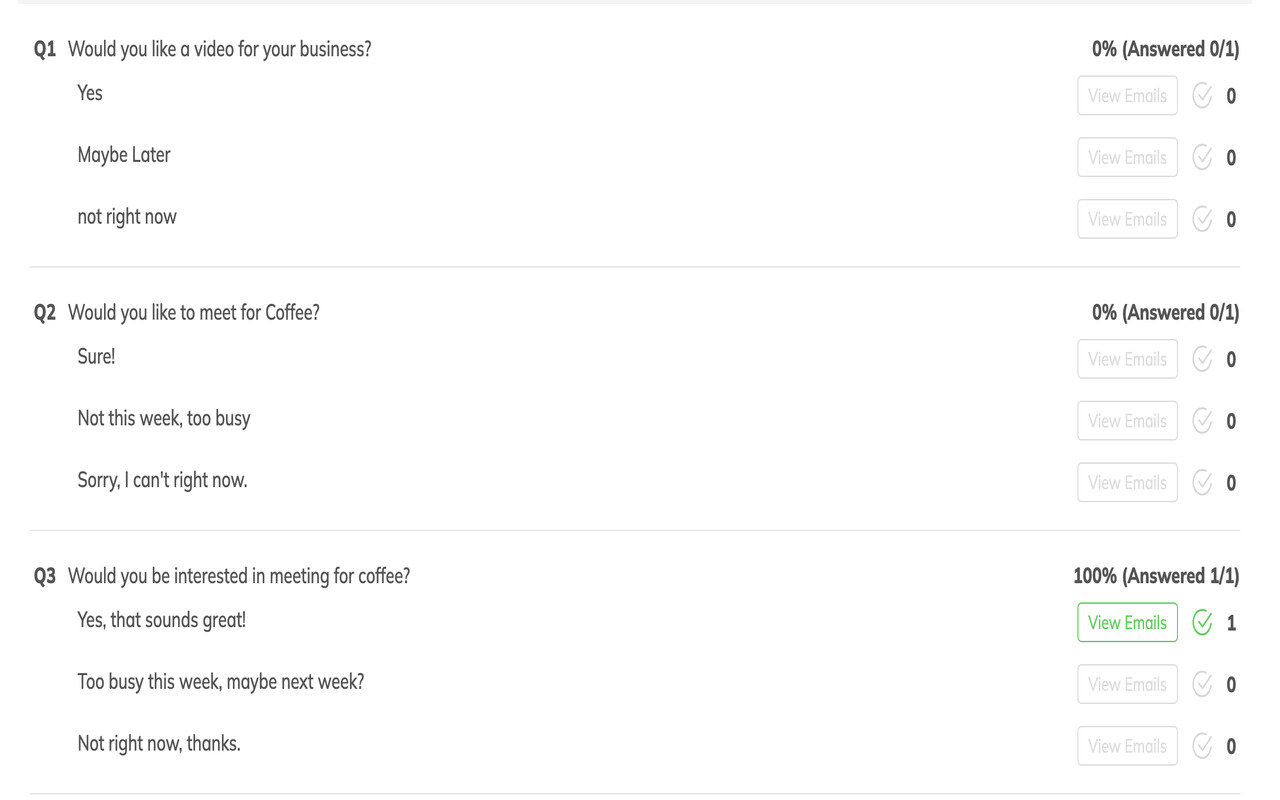The image size is (1280, 800).
Task: Click View Emails for Maybe Later
Action: pos(1127,158)
